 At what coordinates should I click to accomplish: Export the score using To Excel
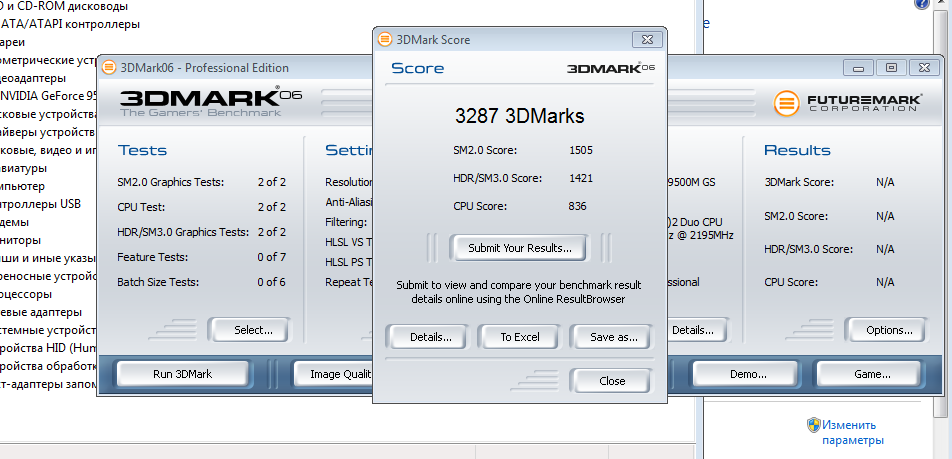point(520,337)
